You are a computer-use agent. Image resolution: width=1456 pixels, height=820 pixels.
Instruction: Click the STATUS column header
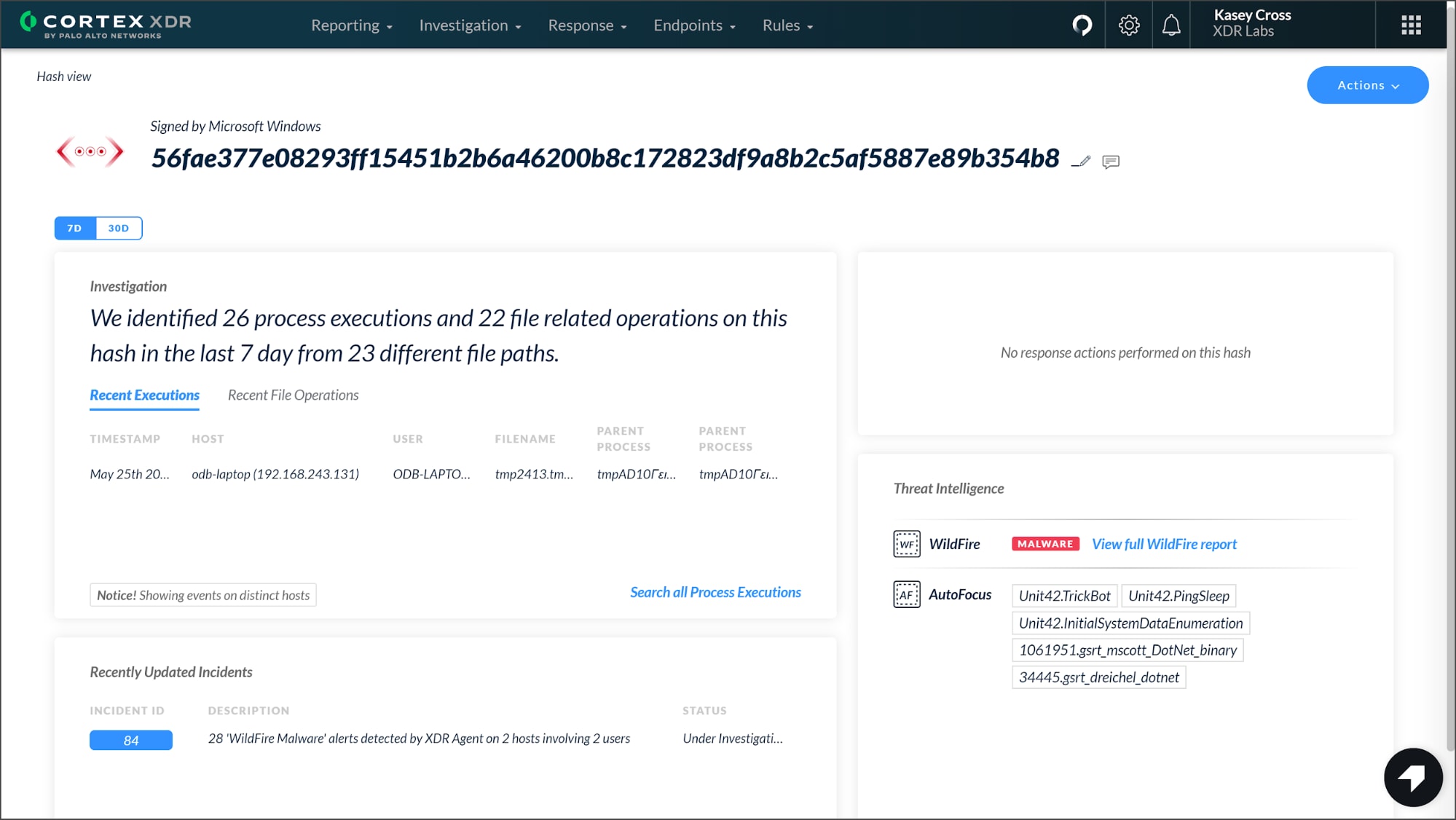click(704, 710)
